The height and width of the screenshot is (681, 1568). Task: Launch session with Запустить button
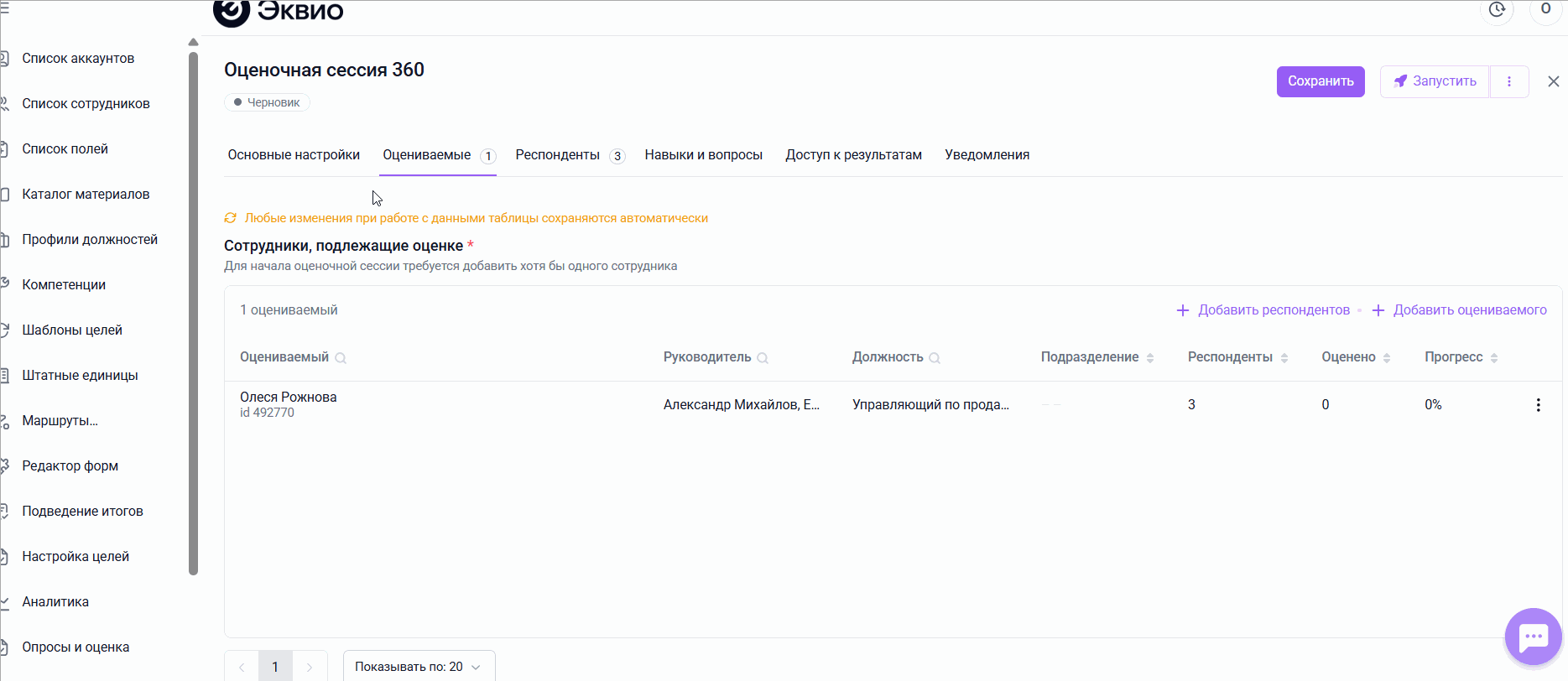1435,81
